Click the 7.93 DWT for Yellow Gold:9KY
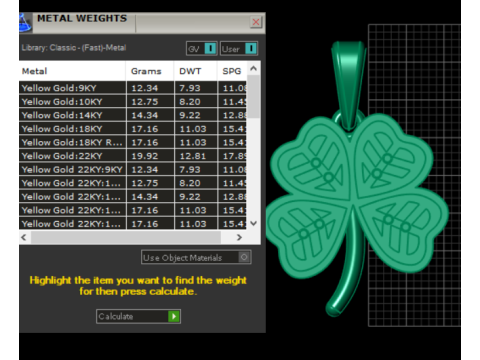 coord(190,88)
